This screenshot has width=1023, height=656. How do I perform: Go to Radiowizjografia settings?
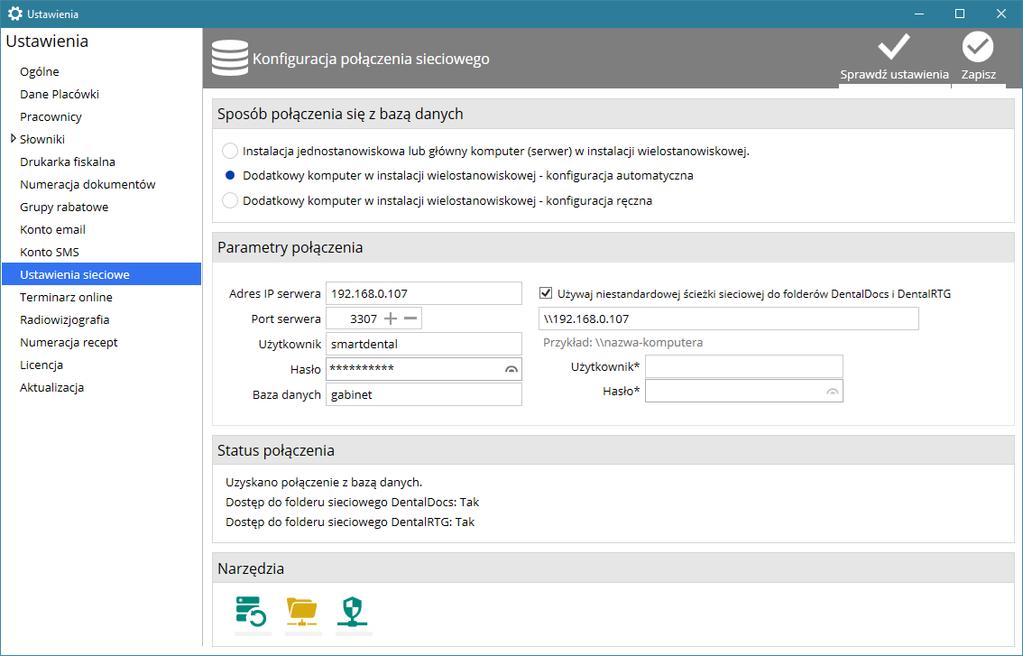(65, 320)
